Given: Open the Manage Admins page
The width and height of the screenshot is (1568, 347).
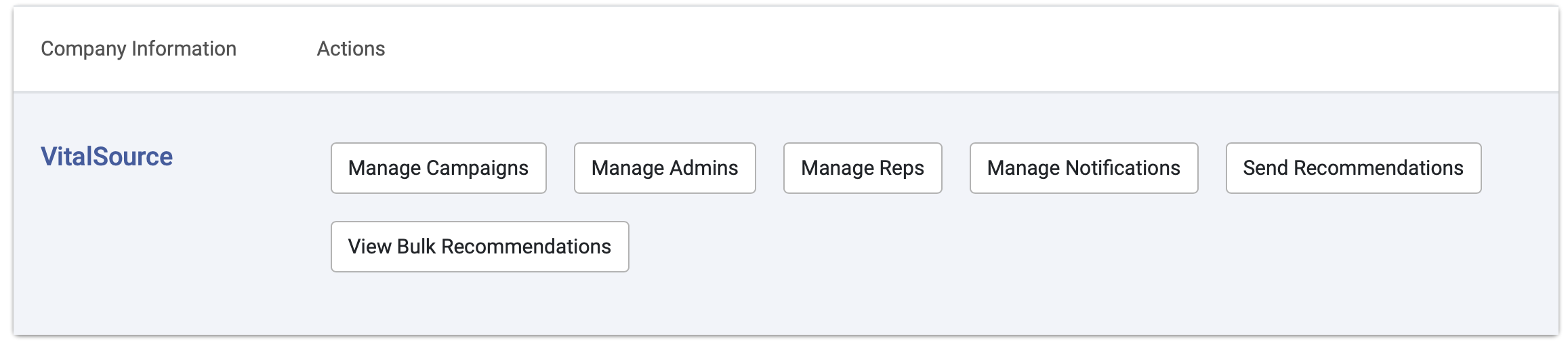Looking at the screenshot, I should coord(665,168).
